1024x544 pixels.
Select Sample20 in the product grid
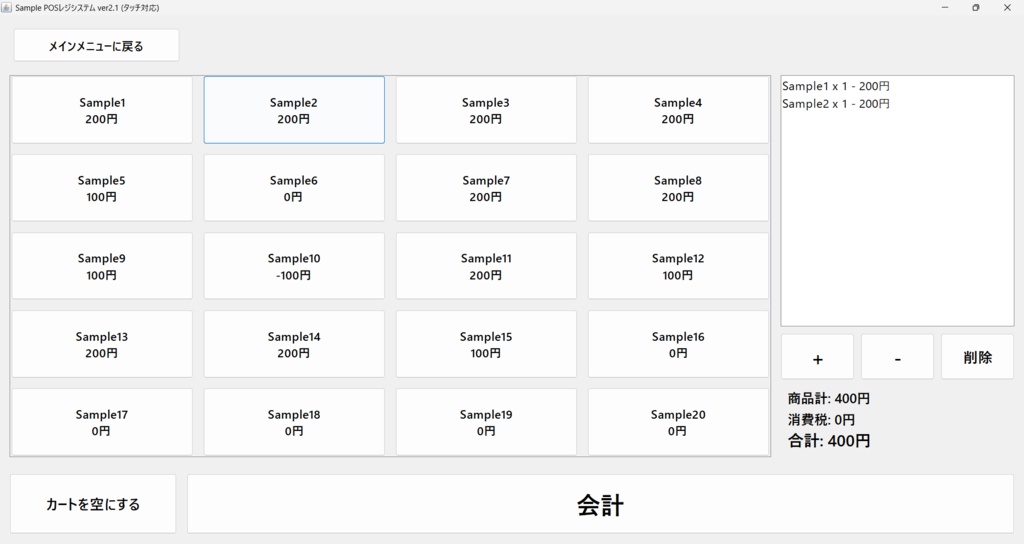point(678,422)
